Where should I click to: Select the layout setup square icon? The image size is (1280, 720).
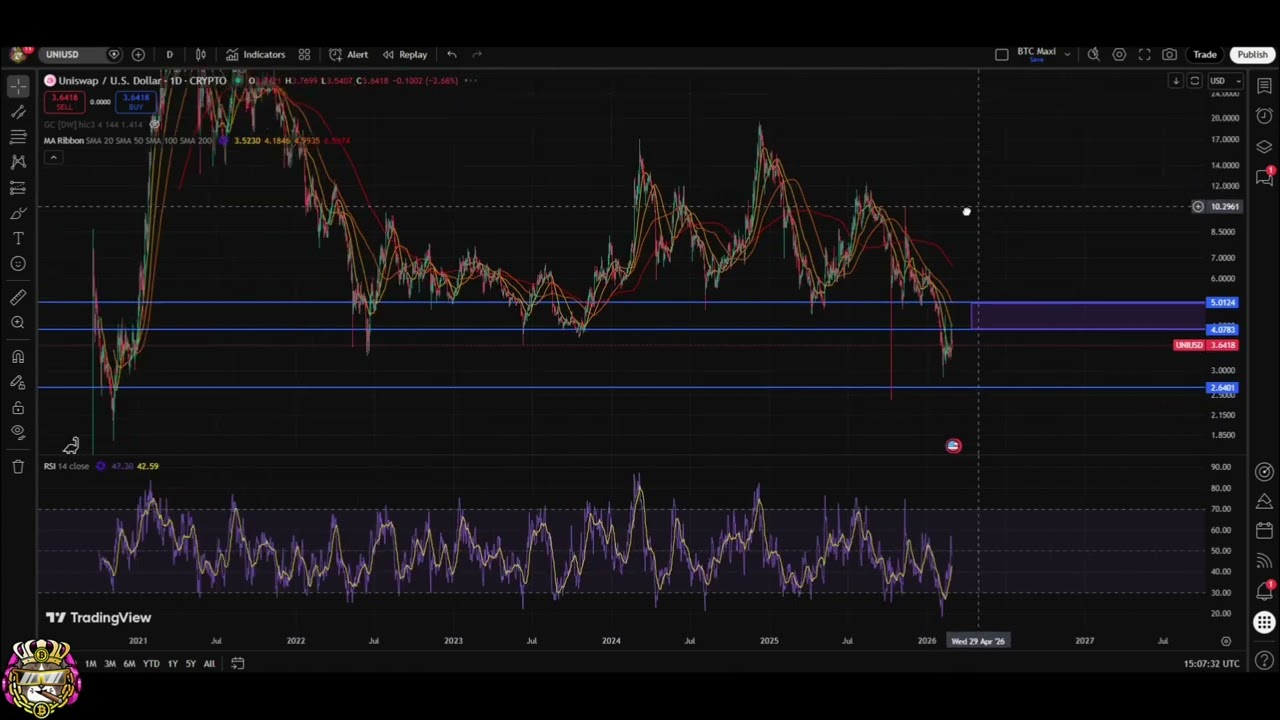point(1001,54)
